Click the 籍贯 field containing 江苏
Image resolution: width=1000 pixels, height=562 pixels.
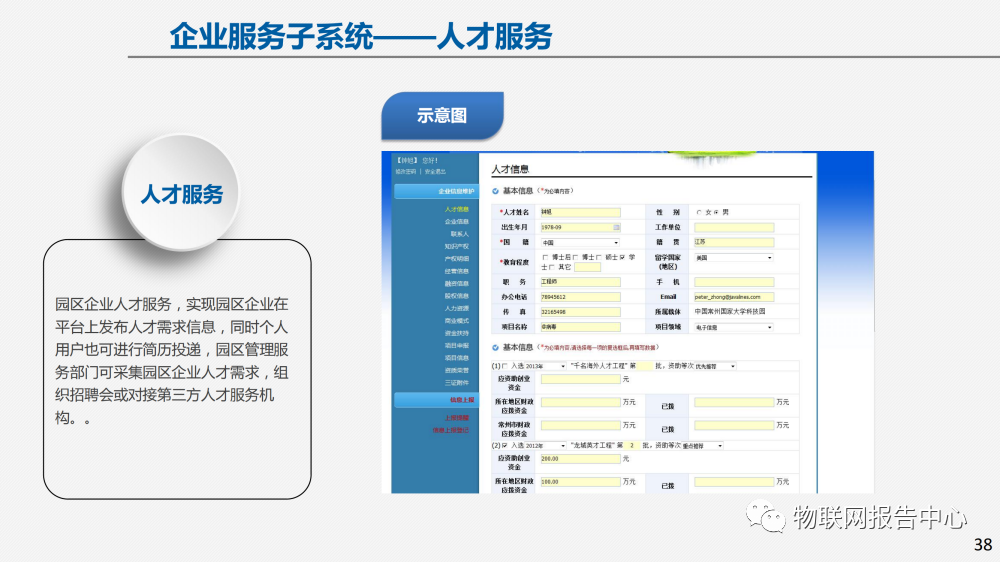click(734, 242)
